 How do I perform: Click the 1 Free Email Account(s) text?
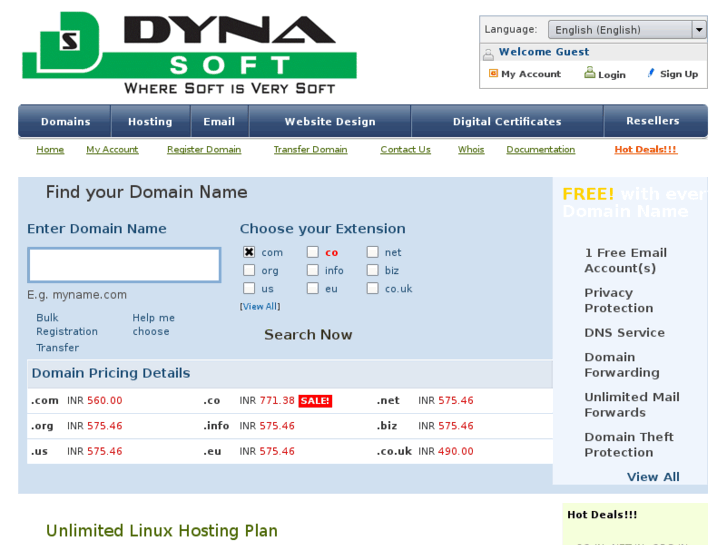click(x=625, y=260)
